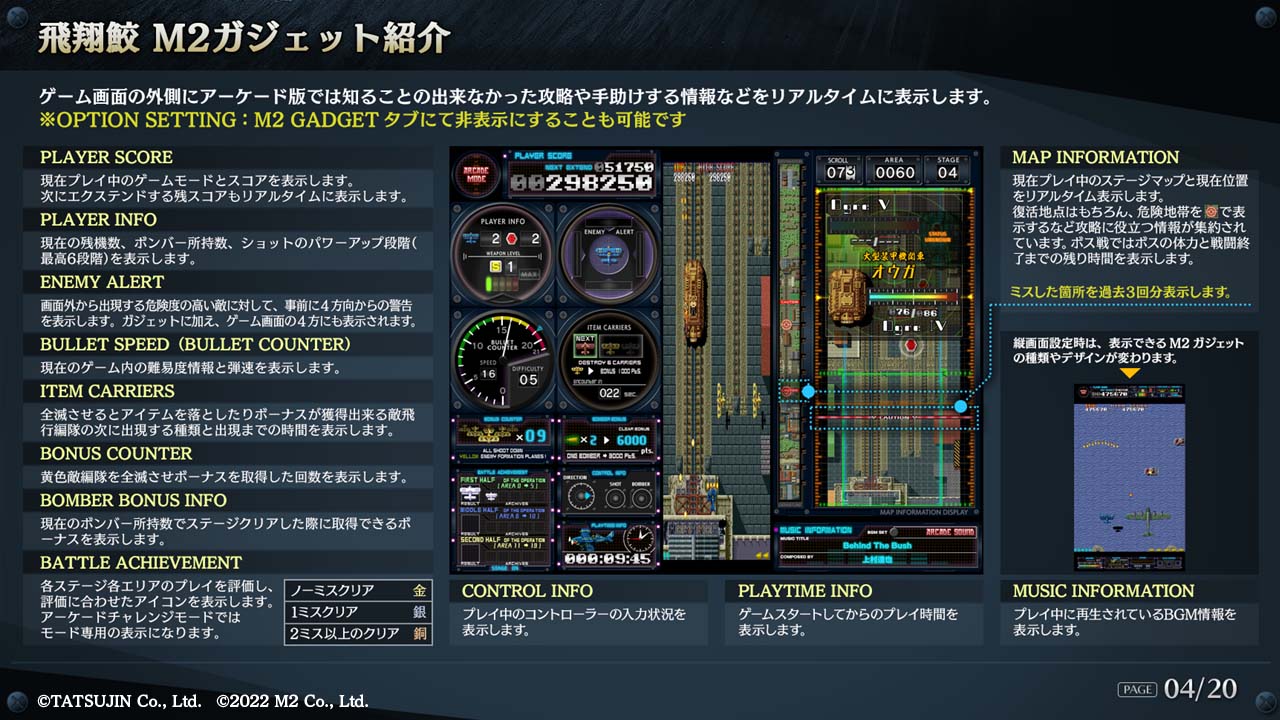The width and height of the screenshot is (1280, 720).
Task: Click the clear bonus value 6000
Action: (633, 440)
